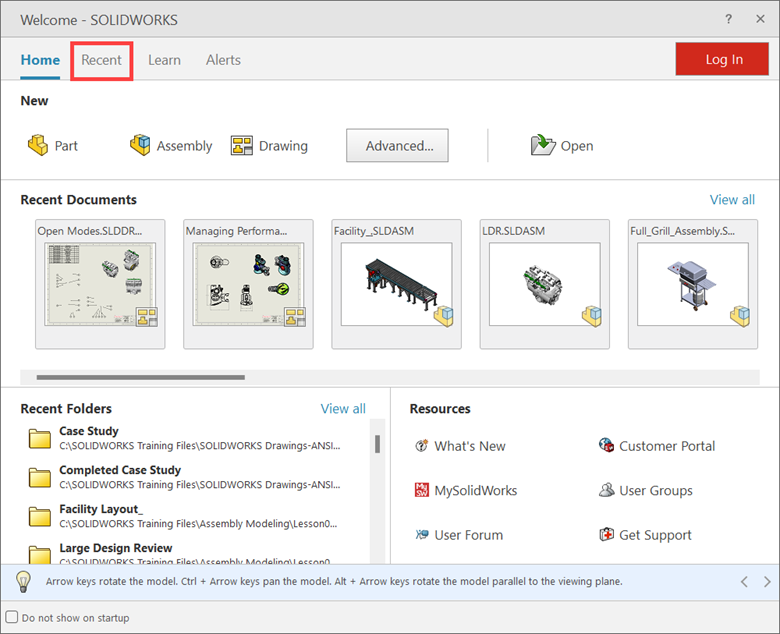The width and height of the screenshot is (780, 634).
Task: Open the Advanced... new document dialog
Action: coord(397,146)
